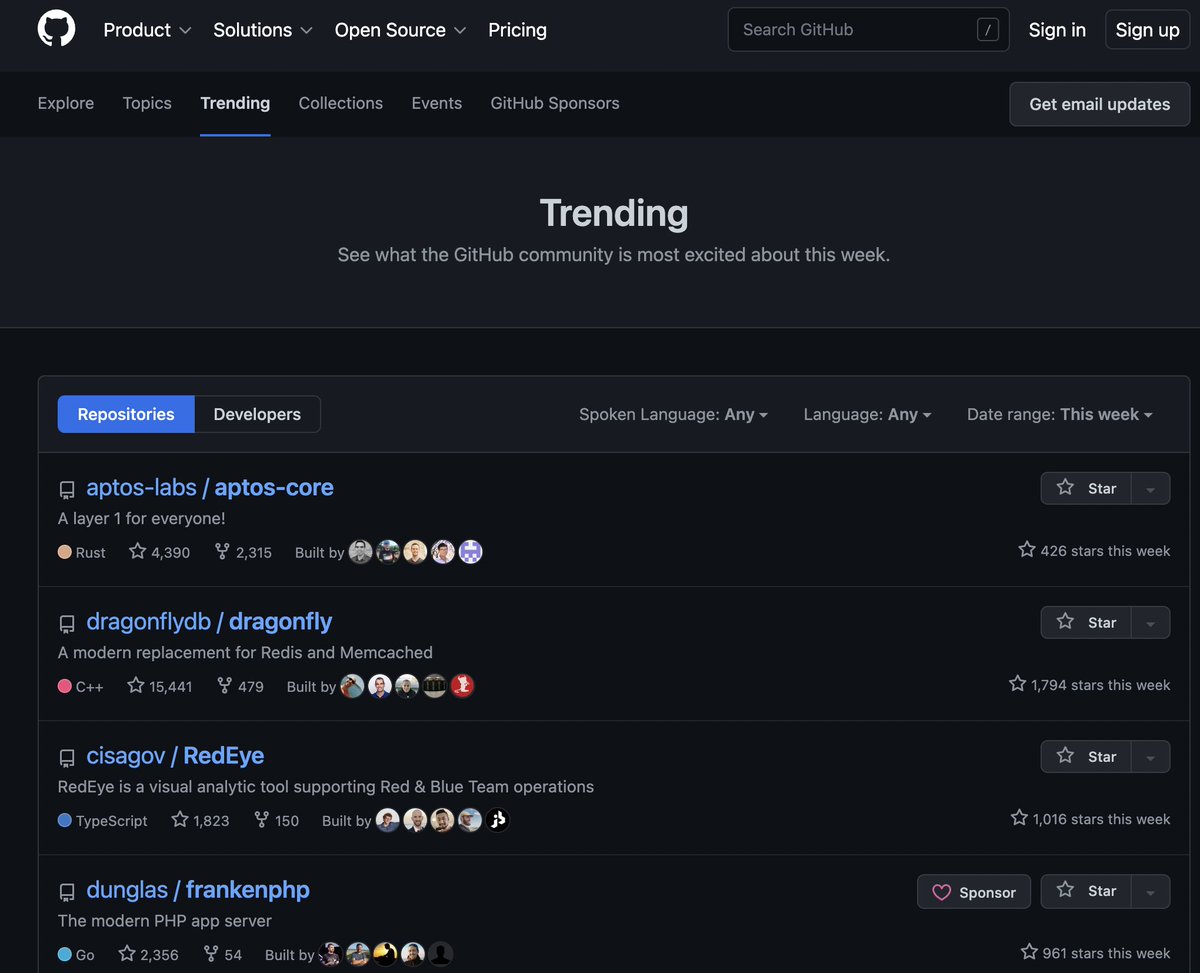
Task: Click Sign in link
Action: coord(1057,30)
